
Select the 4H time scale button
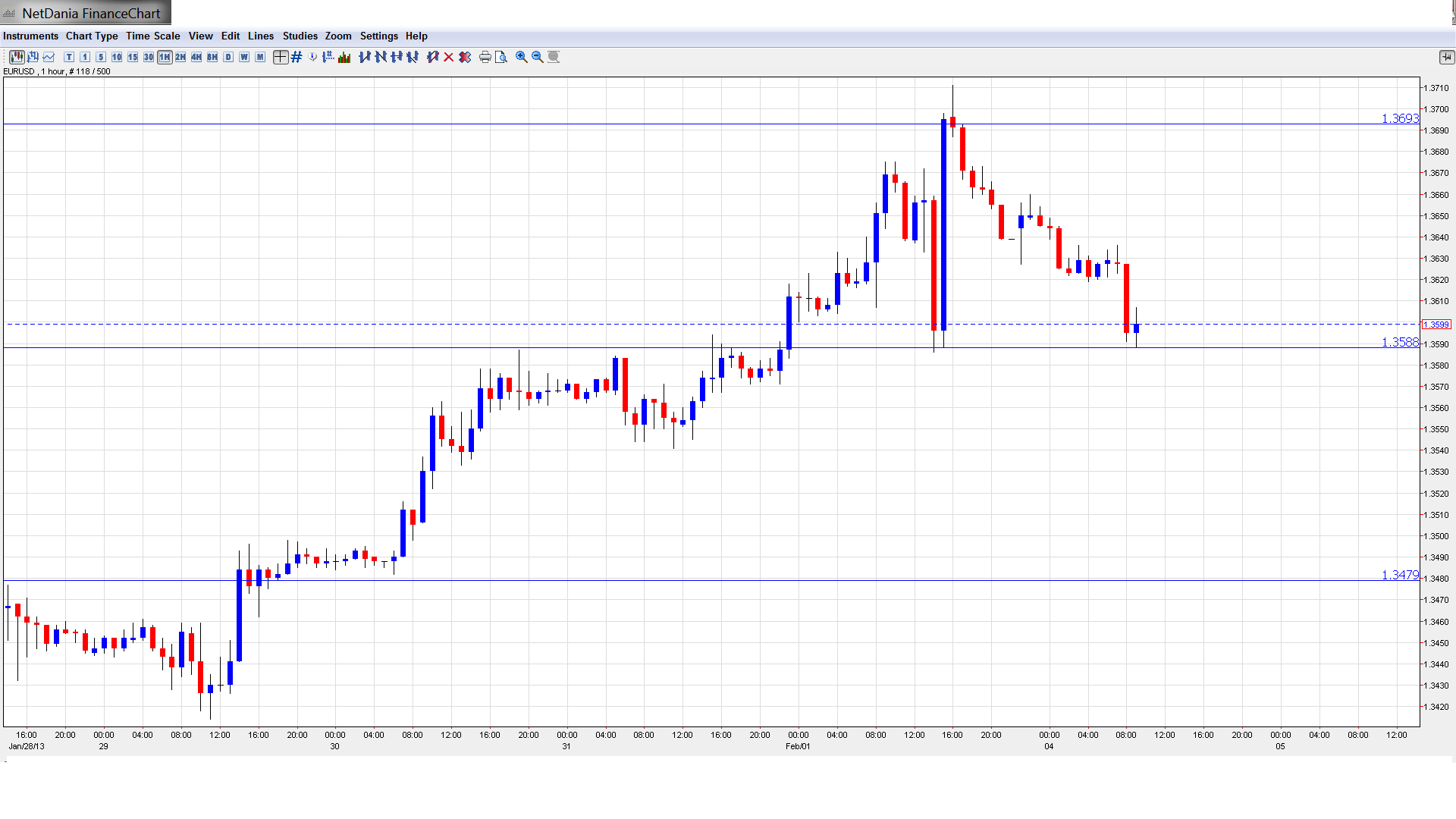196,57
